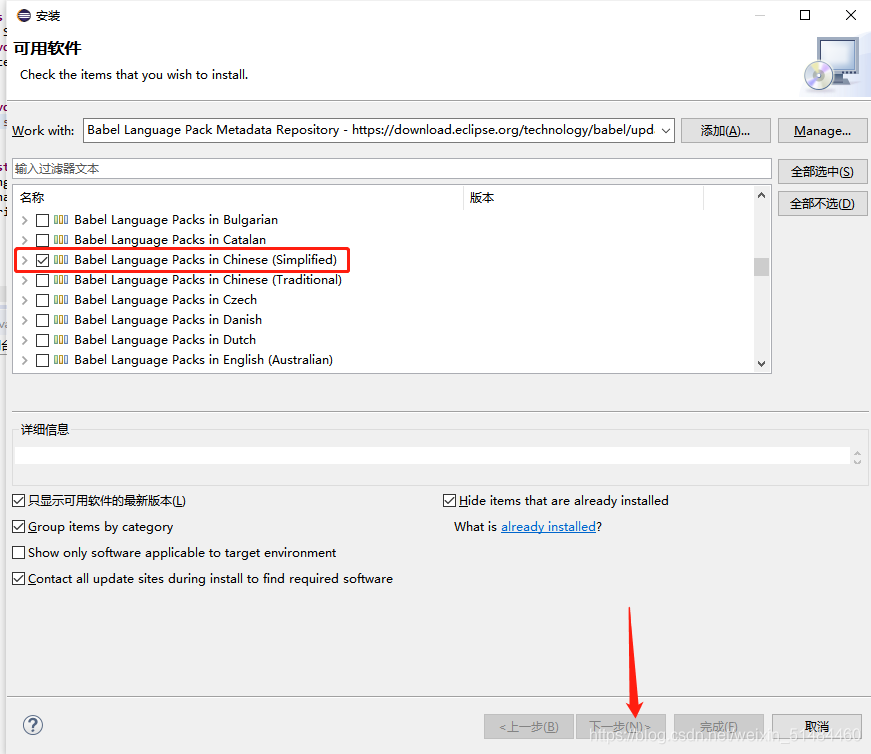Click the Dutch language pack category icon

pos(61,340)
